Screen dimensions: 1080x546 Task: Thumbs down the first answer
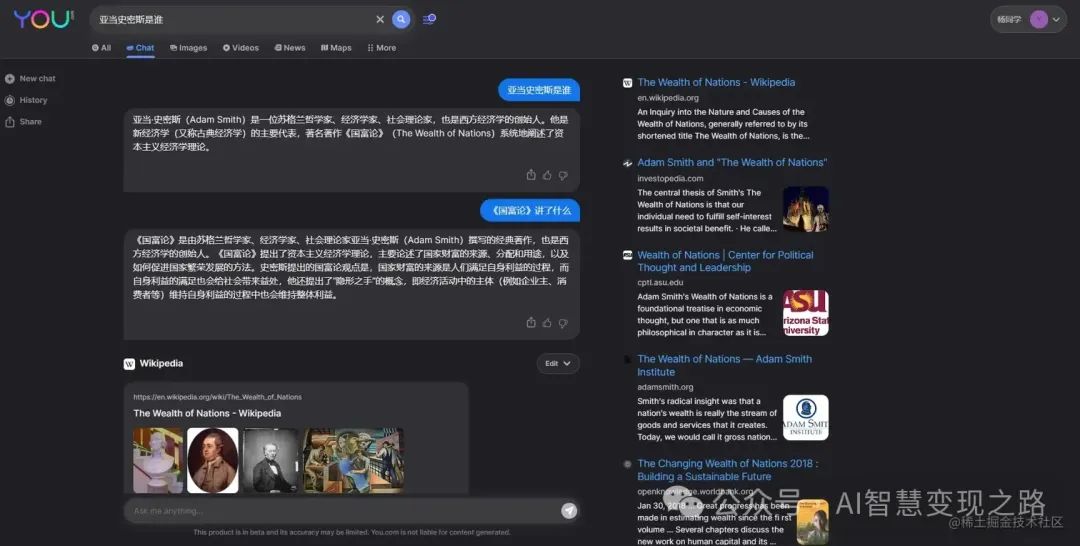pos(563,175)
